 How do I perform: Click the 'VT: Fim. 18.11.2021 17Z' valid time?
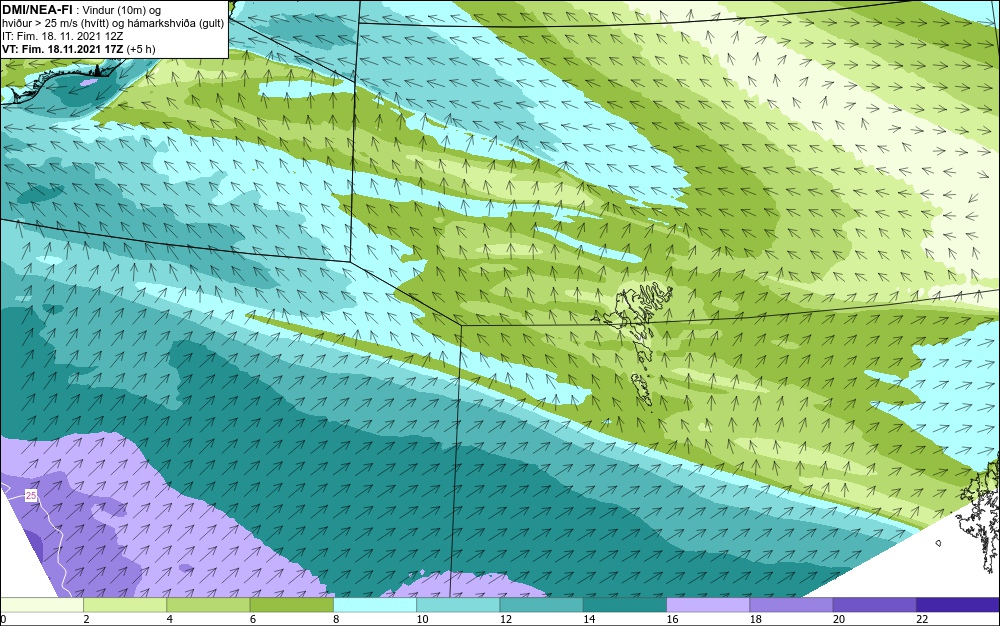coord(62,49)
